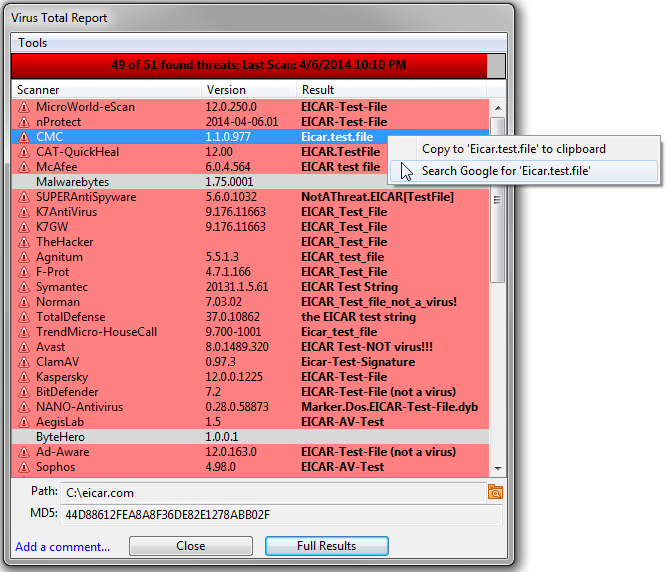The width and height of the screenshot is (668, 572).
Task: Click version '12.0.0.1225' in Kaspersky row
Action: pos(234,377)
